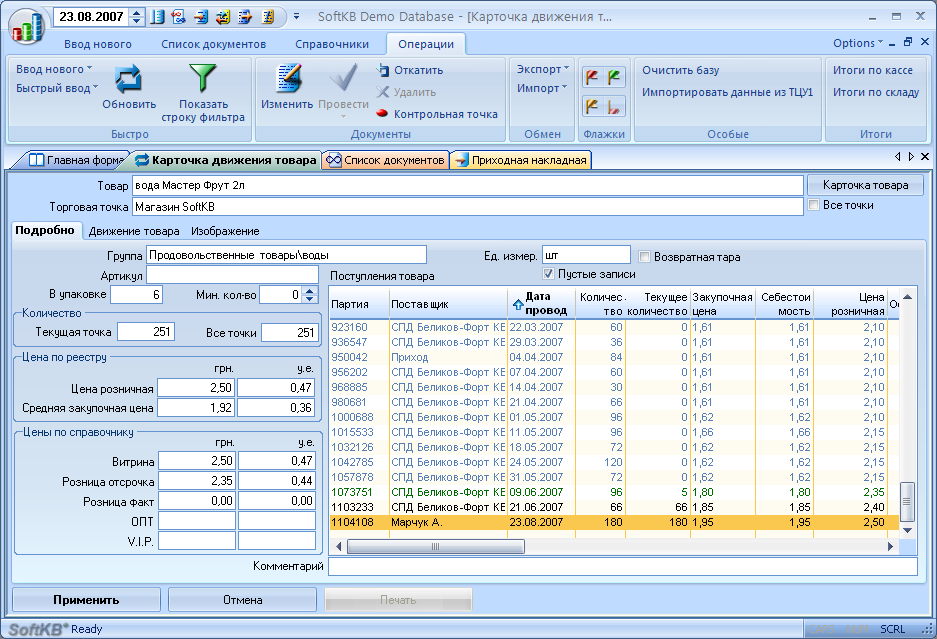
Task: Expand the Ввод нового dropdown in Быстро group
Action: (x=54, y=69)
